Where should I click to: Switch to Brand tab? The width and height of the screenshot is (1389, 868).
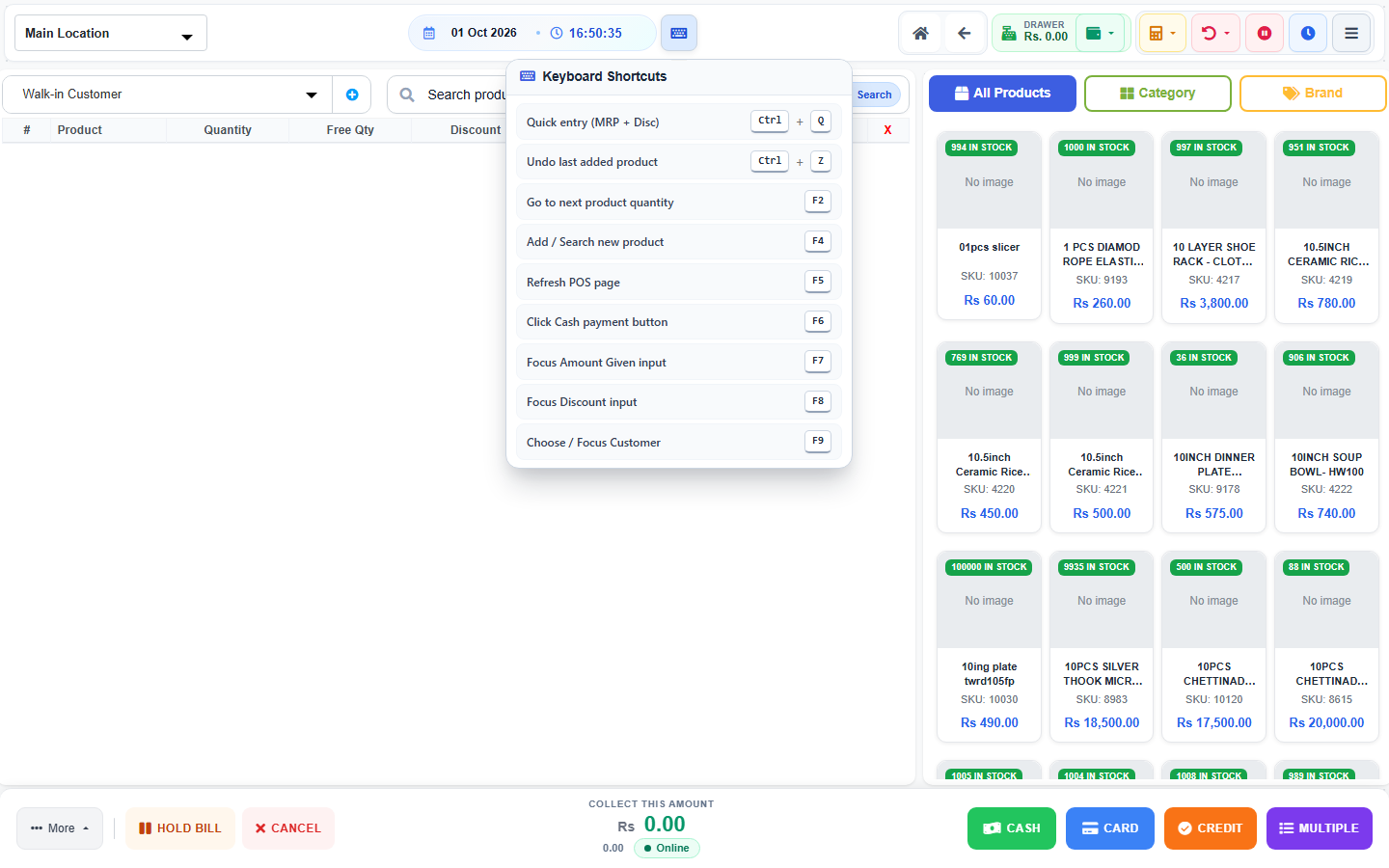tap(1313, 94)
